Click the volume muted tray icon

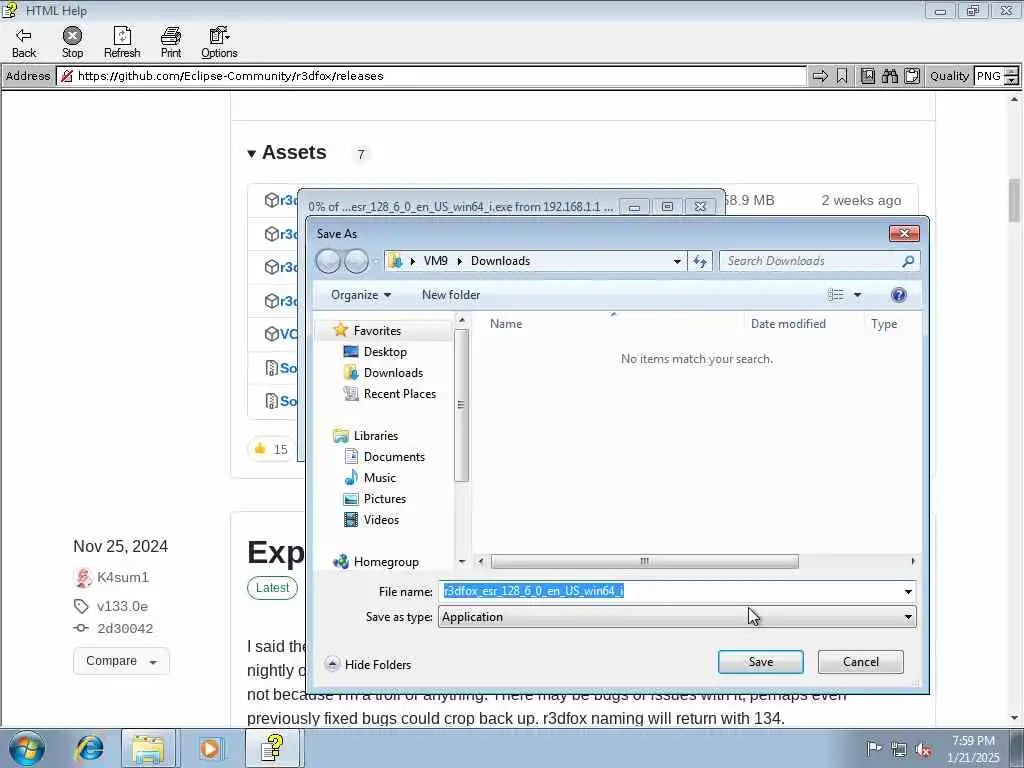pyautogui.click(x=923, y=750)
